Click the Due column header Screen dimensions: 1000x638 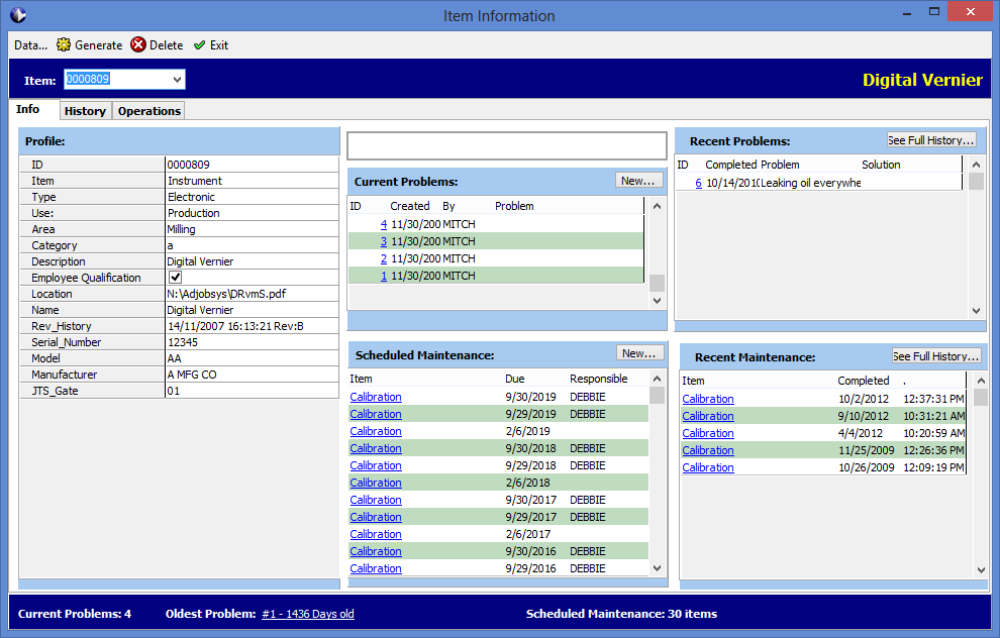(x=515, y=379)
